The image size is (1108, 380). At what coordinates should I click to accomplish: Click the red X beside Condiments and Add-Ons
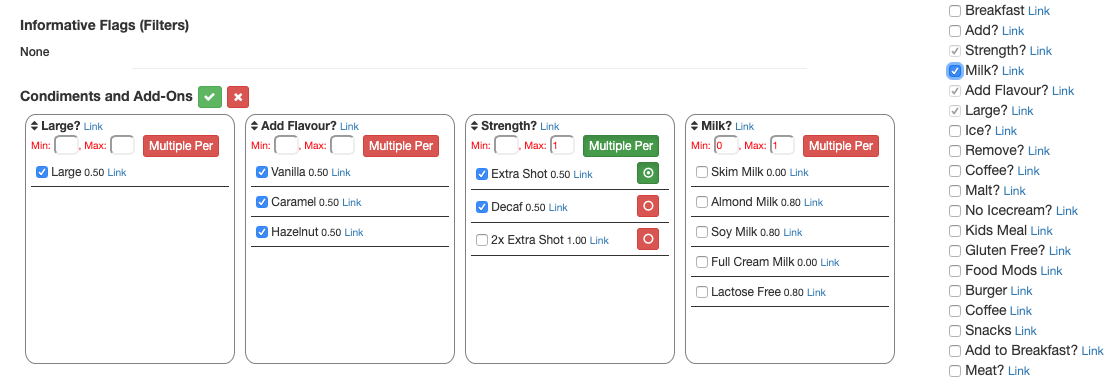(x=238, y=97)
